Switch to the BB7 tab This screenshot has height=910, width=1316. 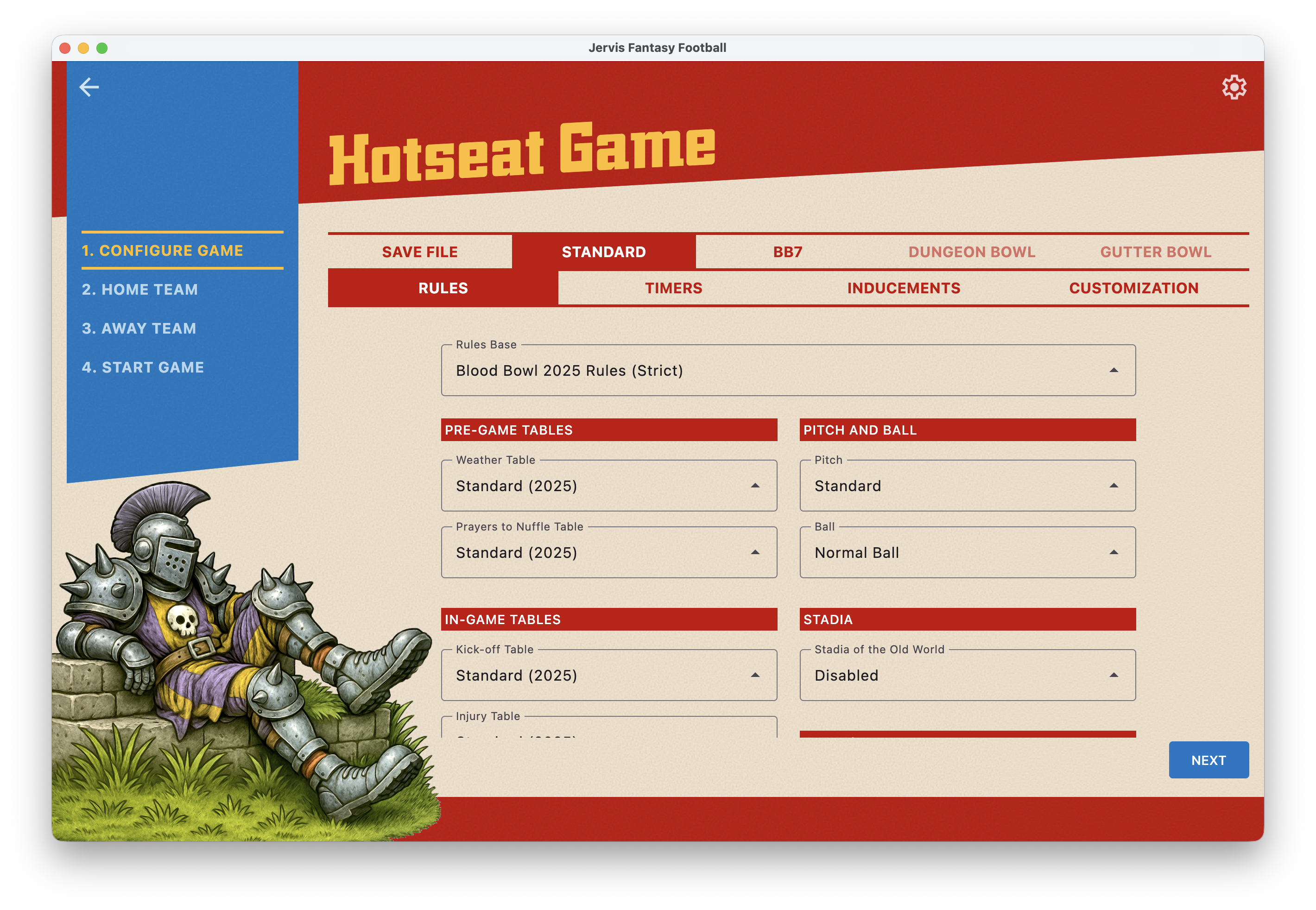[787, 252]
